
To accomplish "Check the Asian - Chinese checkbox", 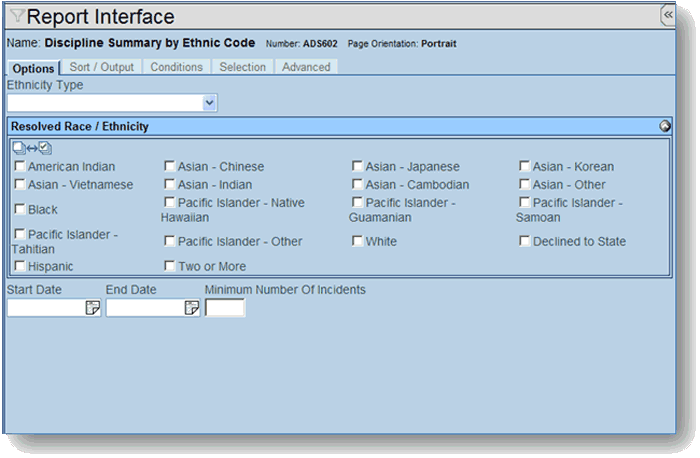I will click(x=169, y=166).
